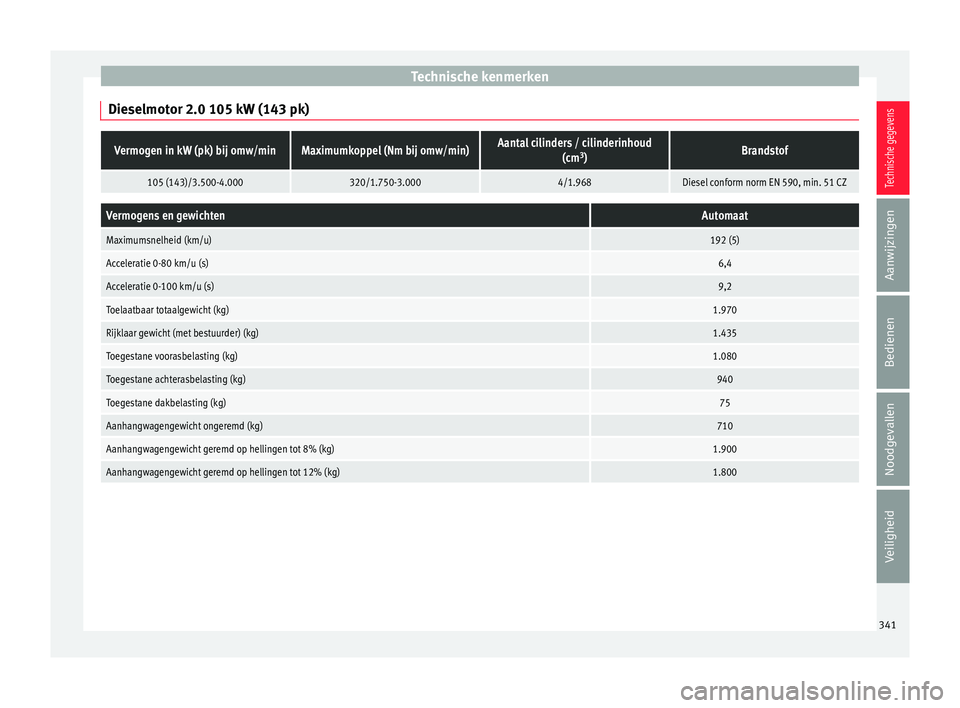Screen dimensions: 960x708
Task: Select the Toegestane dakbelasting row
Action: point(479,402)
